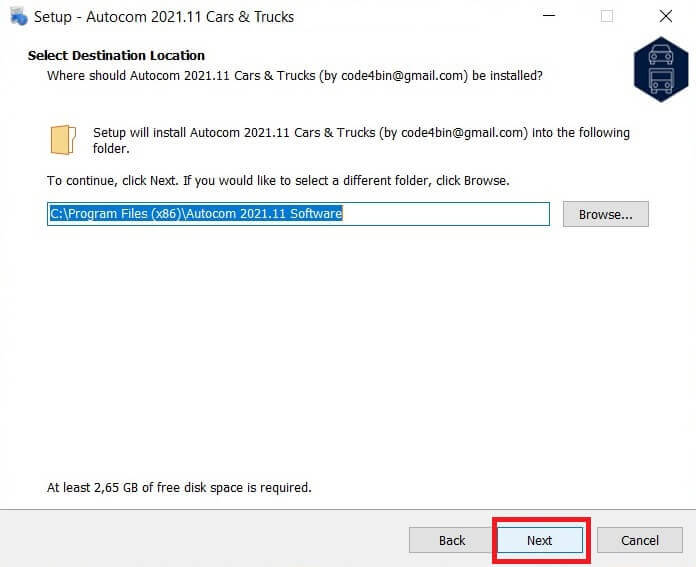Close the Autocom Setup window

coord(665,16)
